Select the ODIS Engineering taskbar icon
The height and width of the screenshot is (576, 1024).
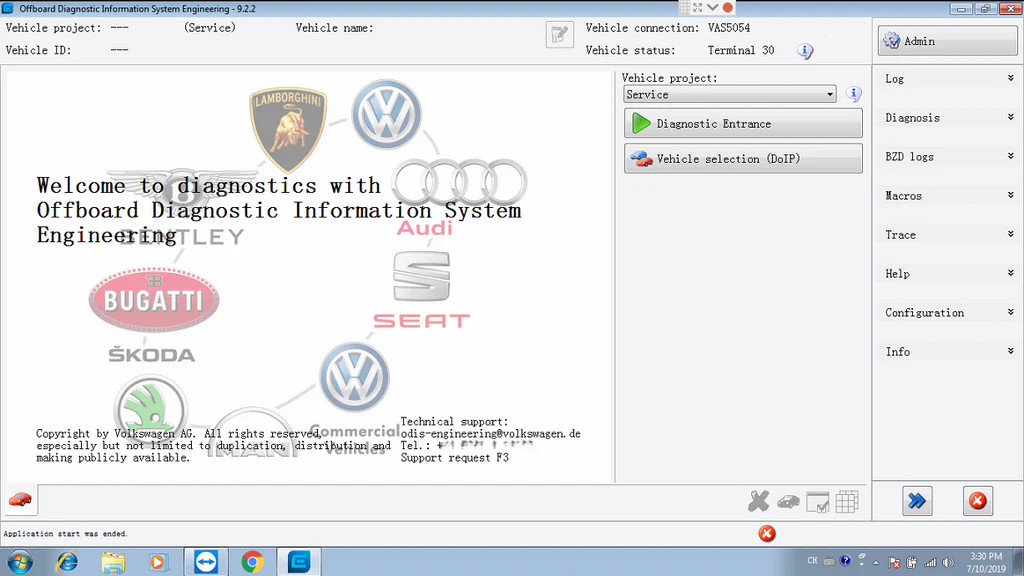coord(299,562)
